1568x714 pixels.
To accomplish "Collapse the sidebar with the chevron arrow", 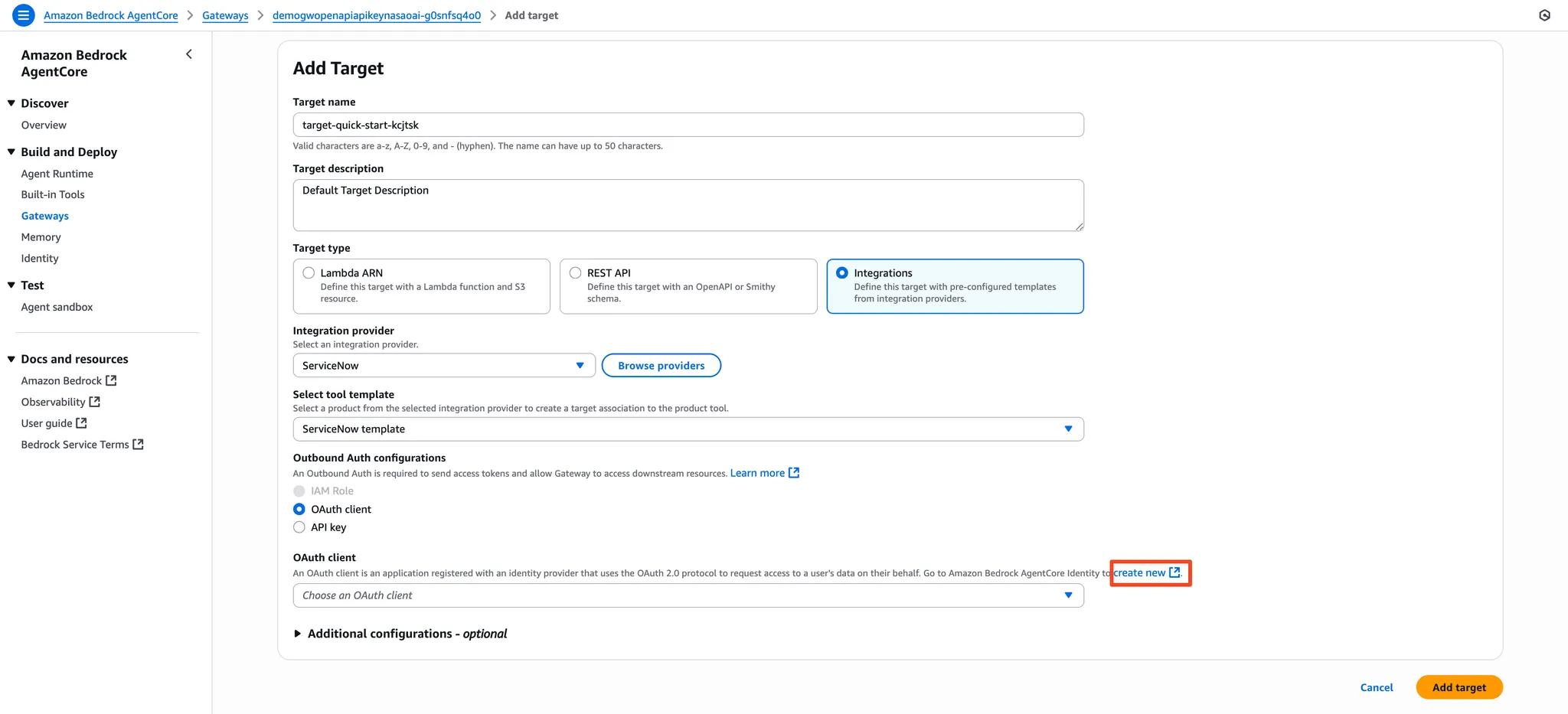I will tap(189, 54).
